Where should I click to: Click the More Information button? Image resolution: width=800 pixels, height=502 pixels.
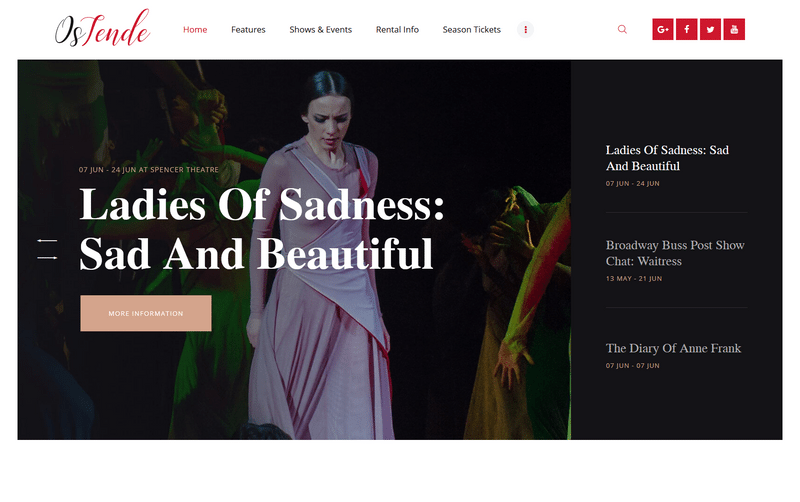pyautogui.click(x=146, y=313)
